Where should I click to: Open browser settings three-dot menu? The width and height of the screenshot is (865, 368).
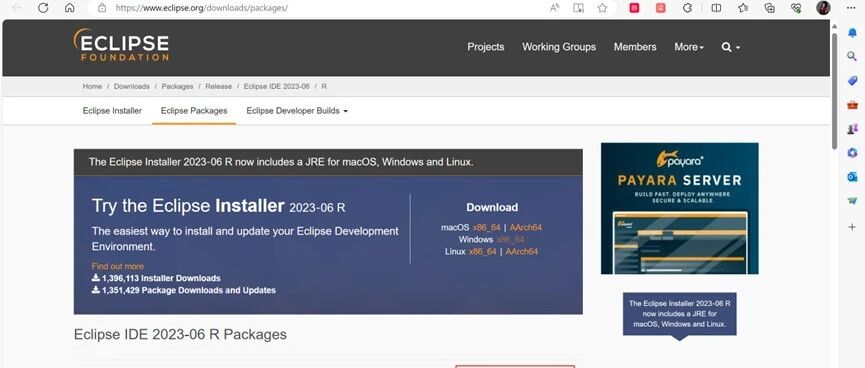coord(852,8)
